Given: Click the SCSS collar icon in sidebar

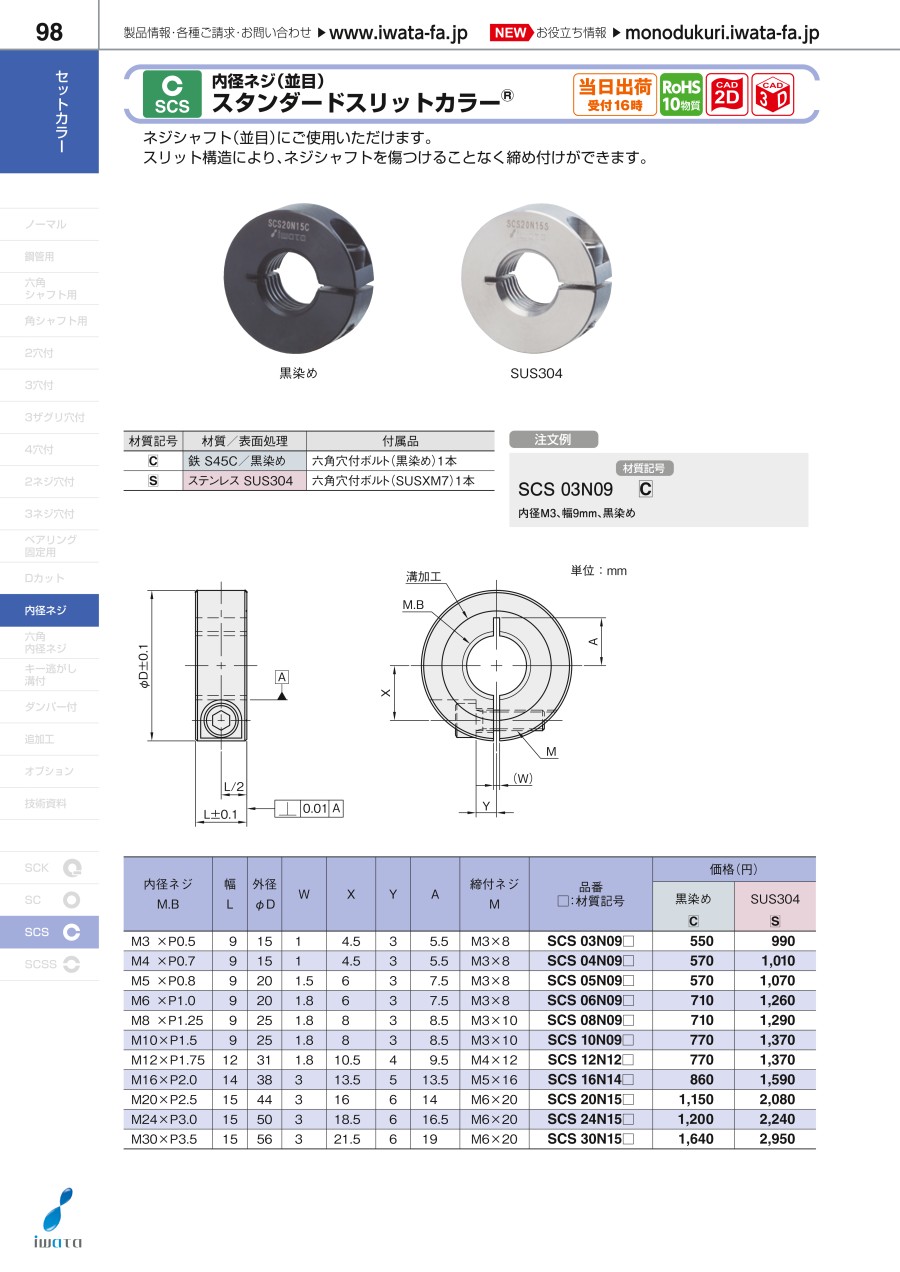Looking at the screenshot, I should pyautogui.click(x=72, y=964).
